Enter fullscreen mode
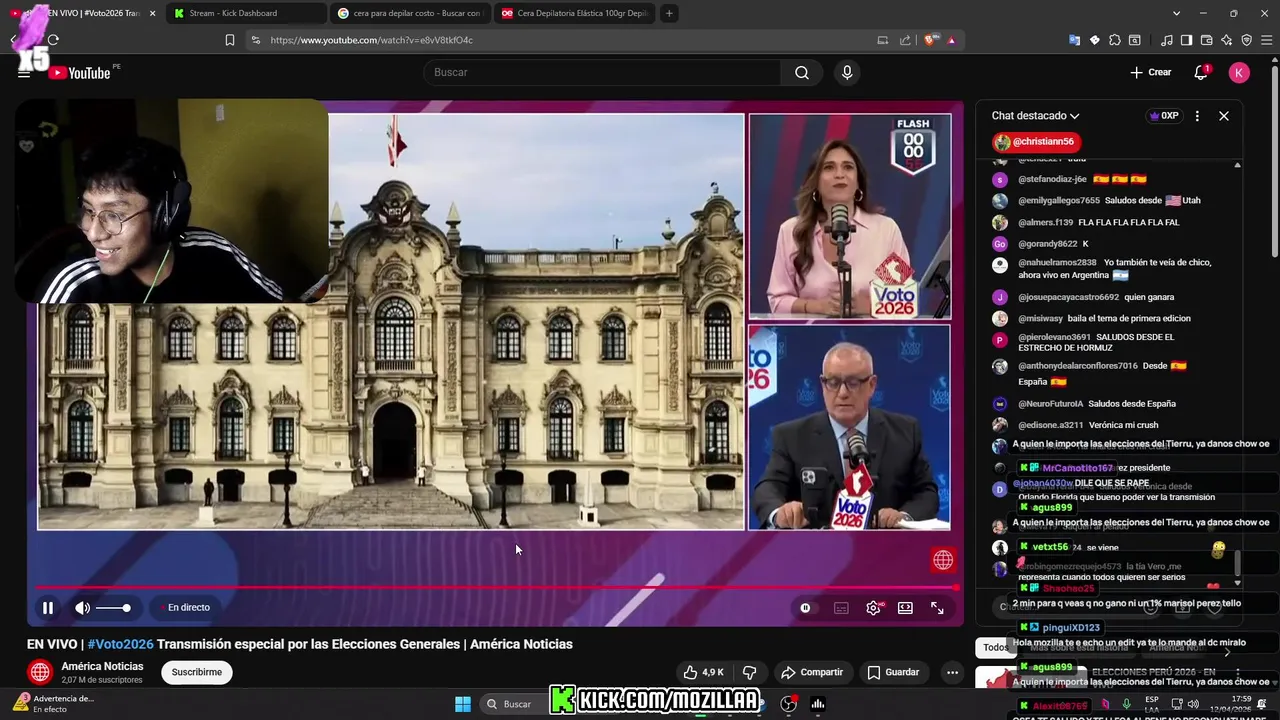This screenshot has width=1280, height=720. tap(937, 608)
